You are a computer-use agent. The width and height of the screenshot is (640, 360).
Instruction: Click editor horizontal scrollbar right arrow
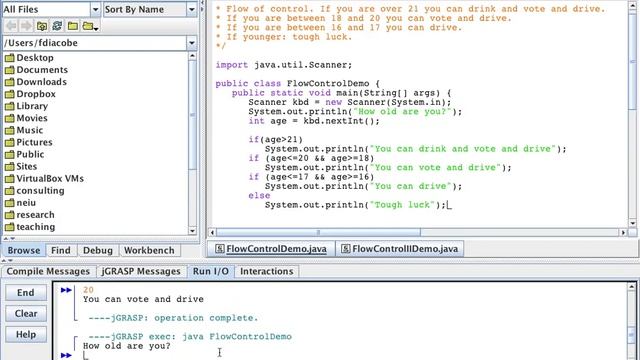[623, 233]
